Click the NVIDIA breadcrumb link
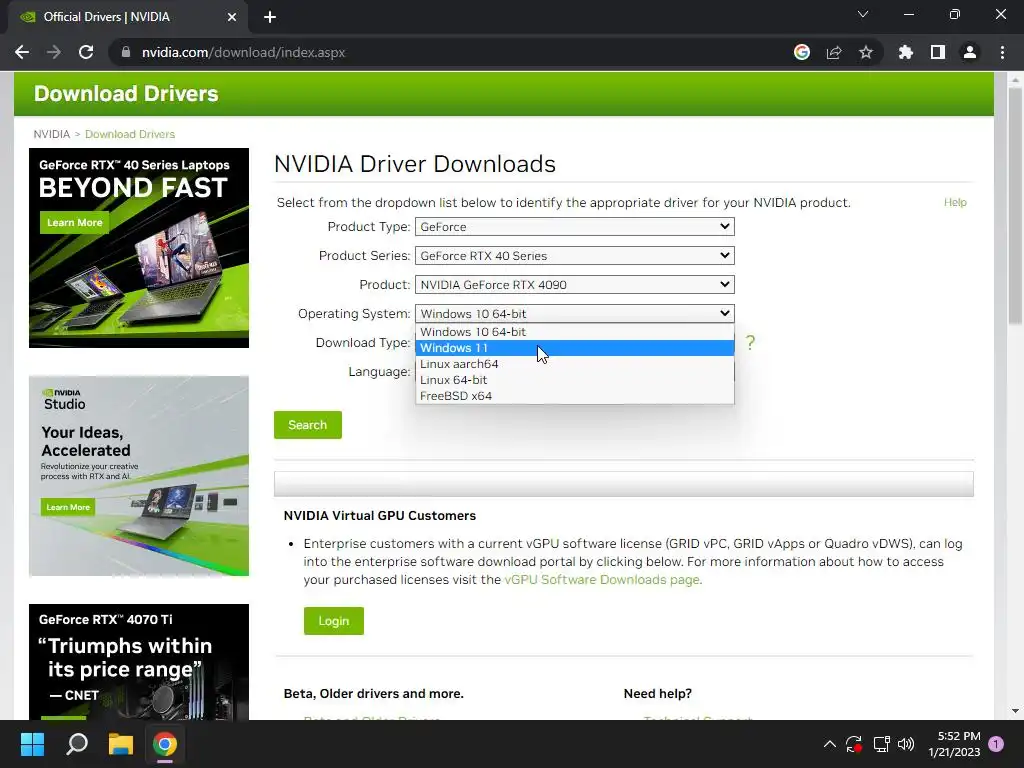1024x768 pixels. tap(52, 134)
